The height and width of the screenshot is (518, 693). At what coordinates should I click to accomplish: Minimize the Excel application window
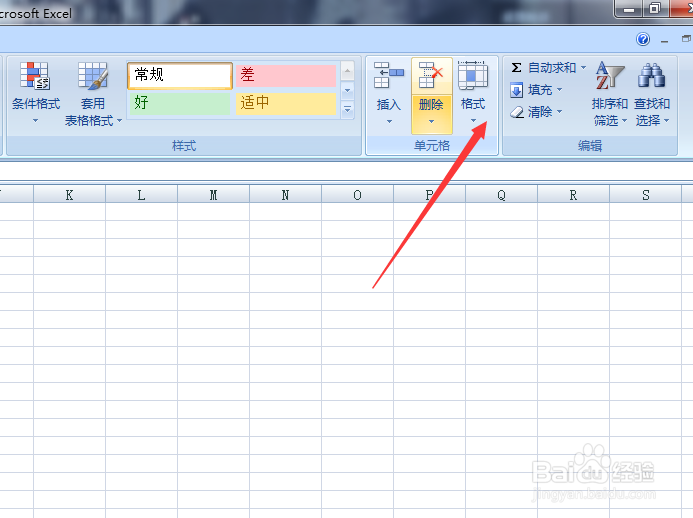pyautogui.click(x=629, y=9)
